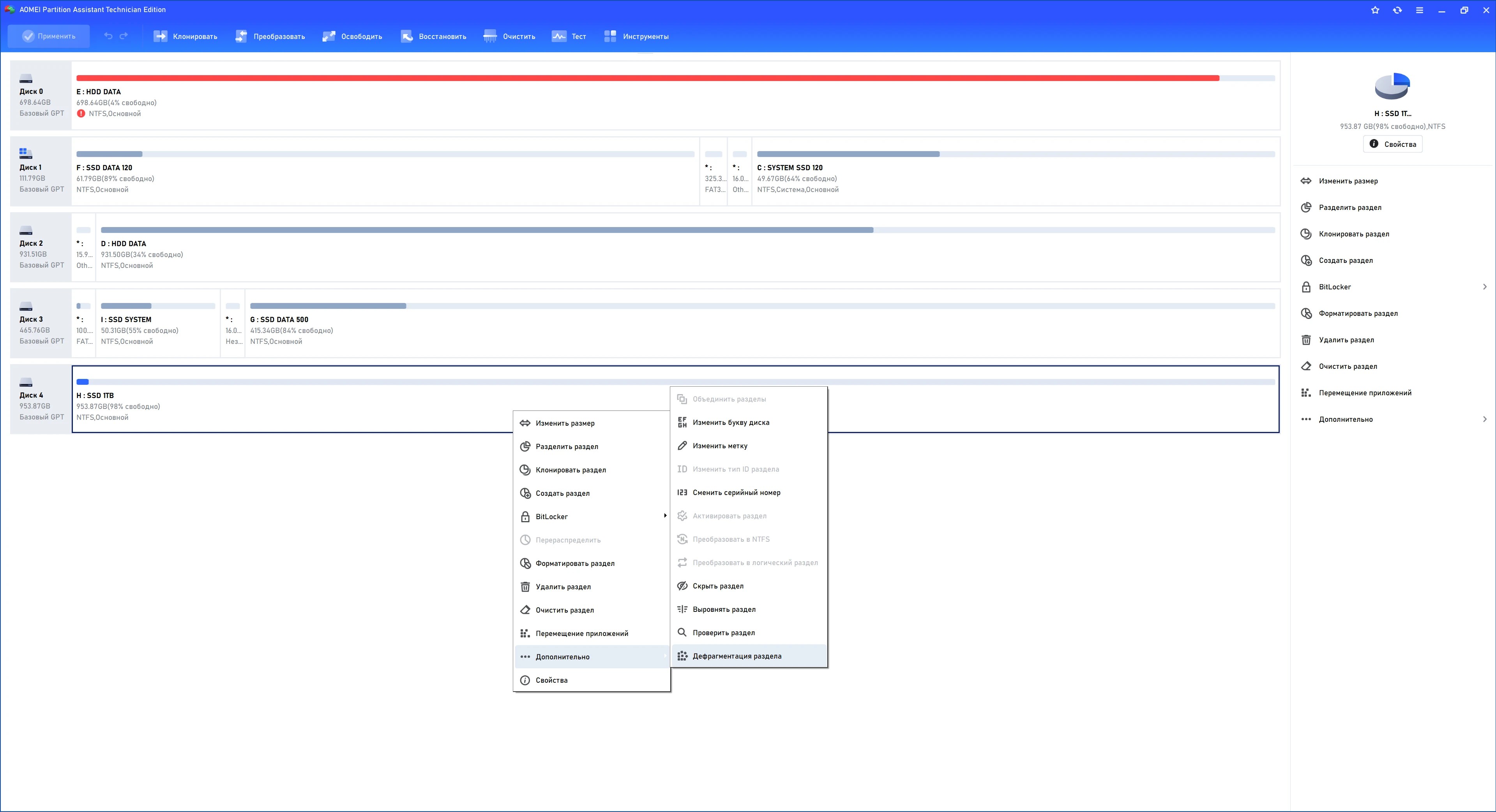The image size is (1496, 812).
Task: Click the Преобразовать convert icon in the toolbar
Action: 241,36
